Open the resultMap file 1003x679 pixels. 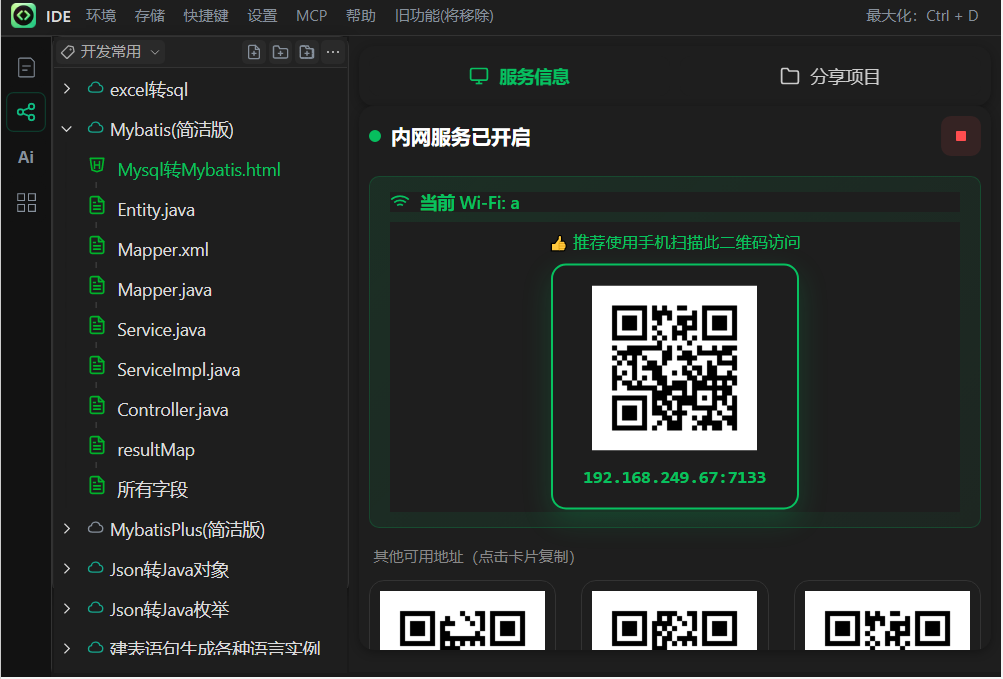click(156, 450)
